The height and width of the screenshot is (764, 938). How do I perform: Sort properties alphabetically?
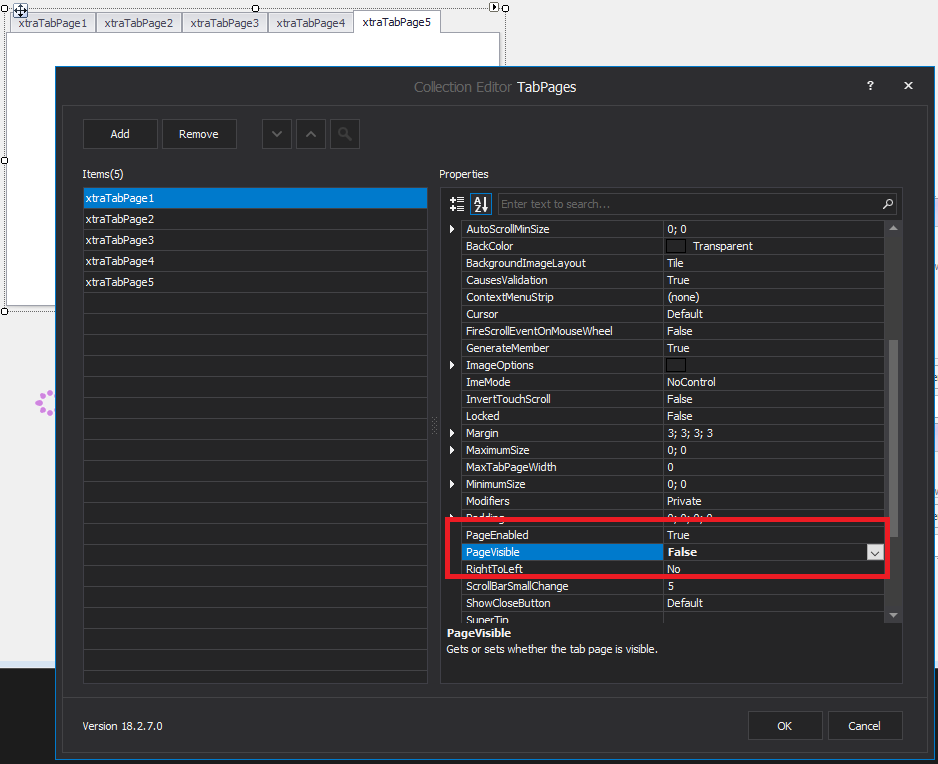(481, 203)
